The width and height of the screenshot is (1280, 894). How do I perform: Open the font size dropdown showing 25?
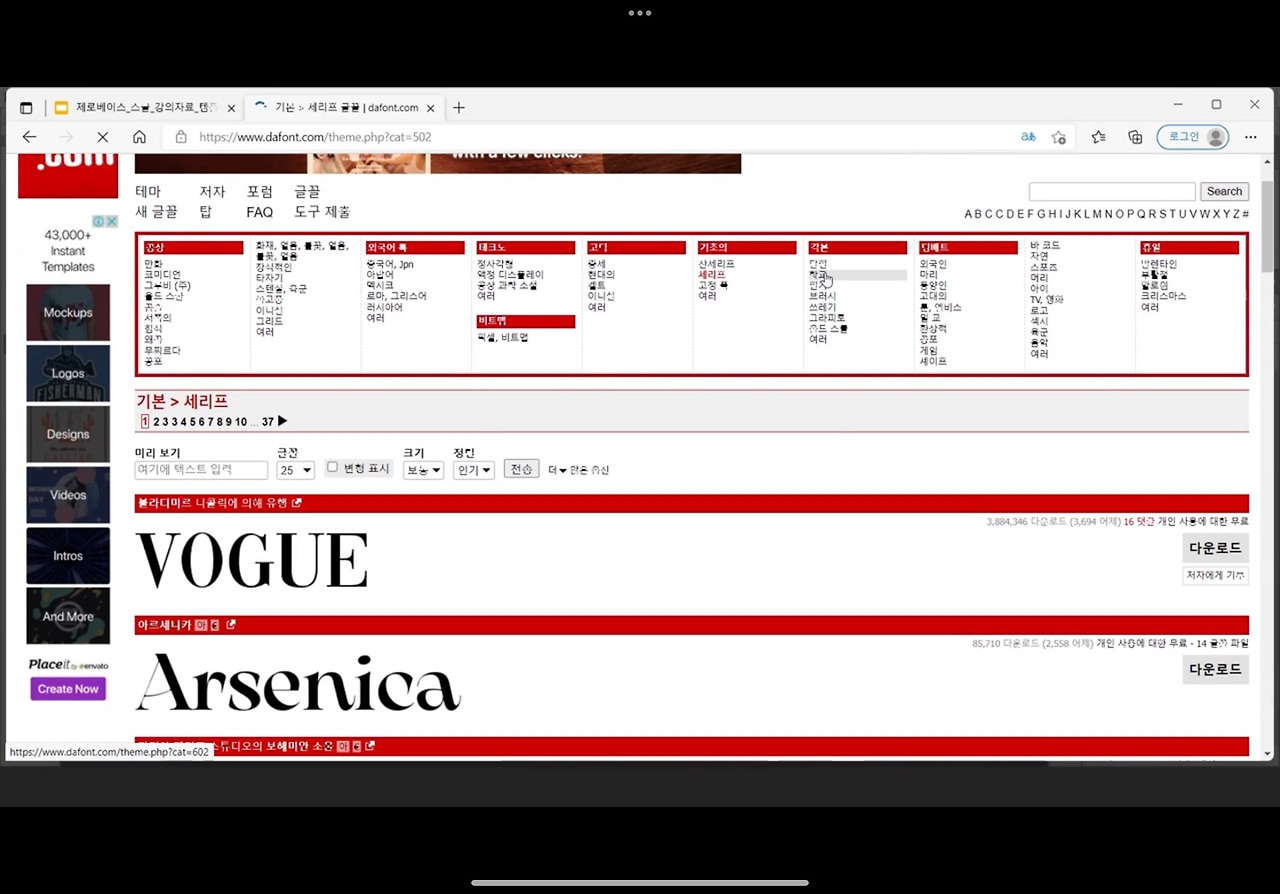(x=296, y=470)
